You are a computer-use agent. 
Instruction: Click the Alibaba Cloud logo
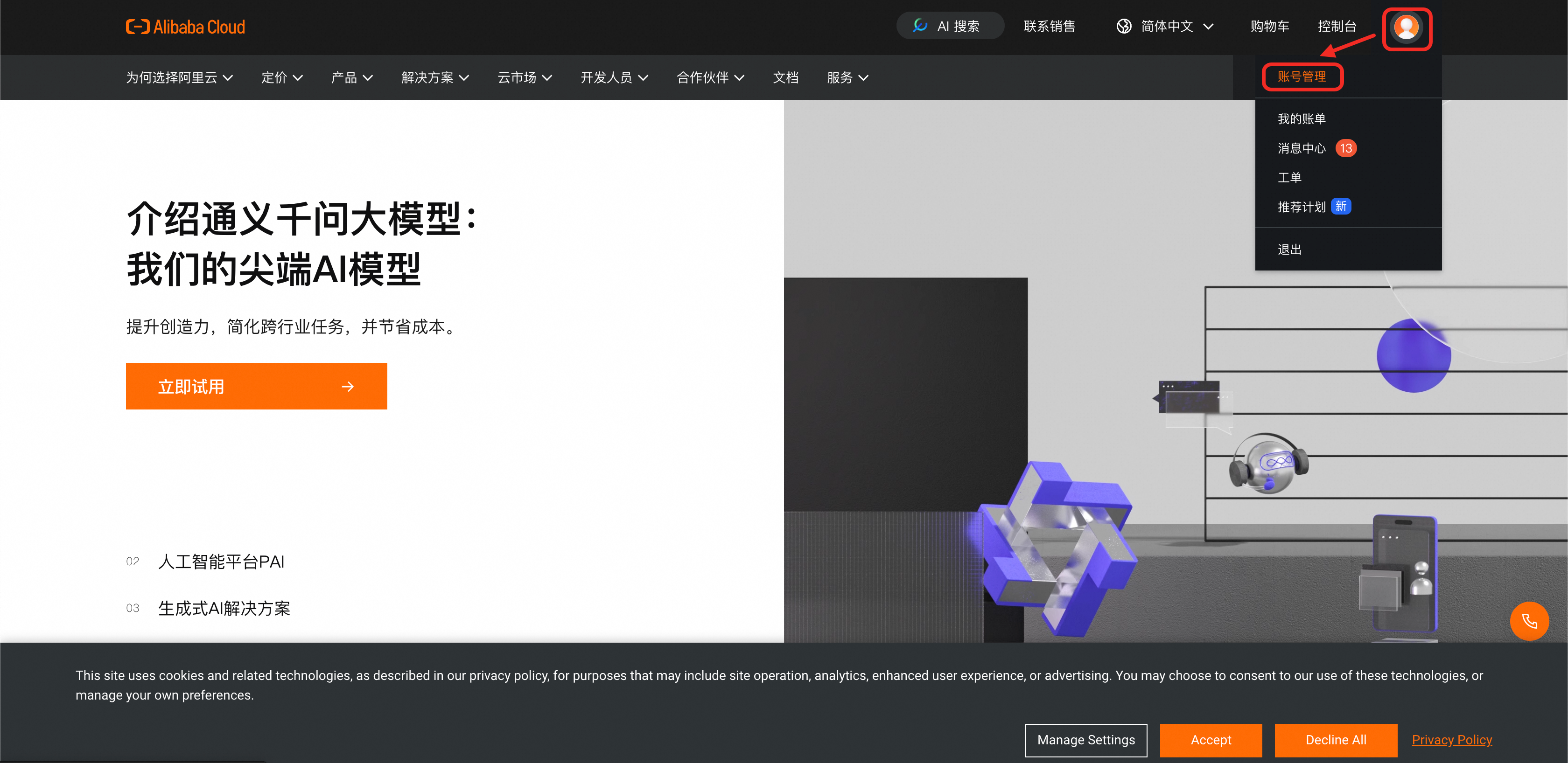pos(185,27)
